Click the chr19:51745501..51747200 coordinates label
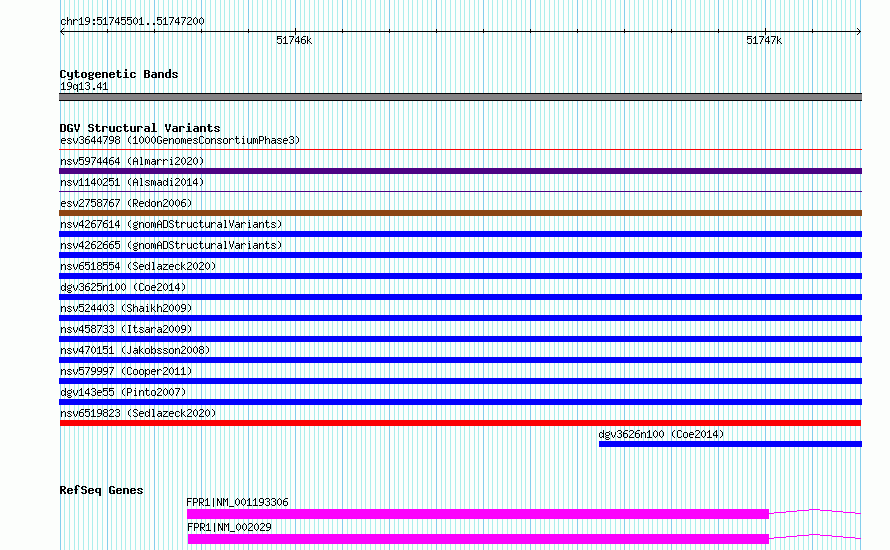This screenshot has width=890, height=550. 132,21
